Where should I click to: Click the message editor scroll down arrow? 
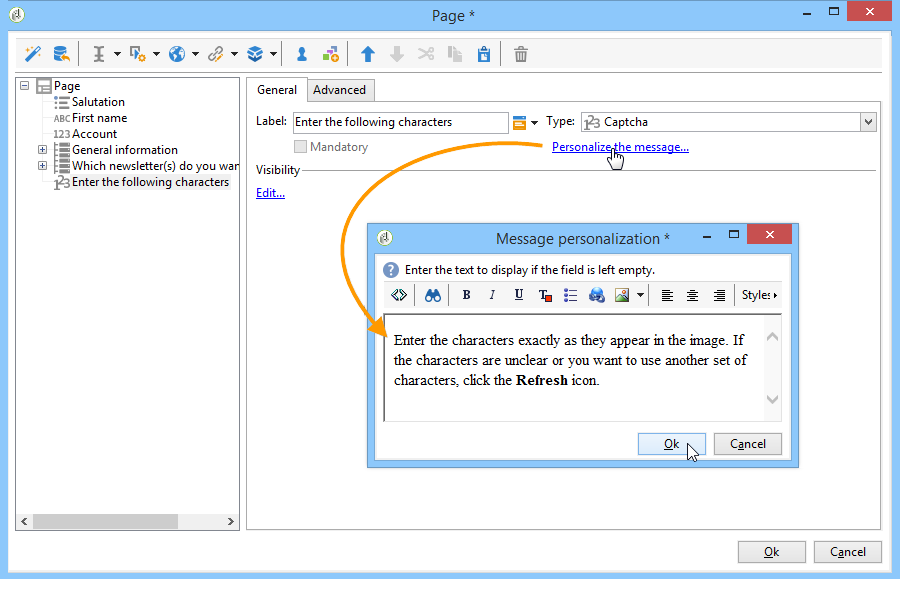tap(772, 400)
